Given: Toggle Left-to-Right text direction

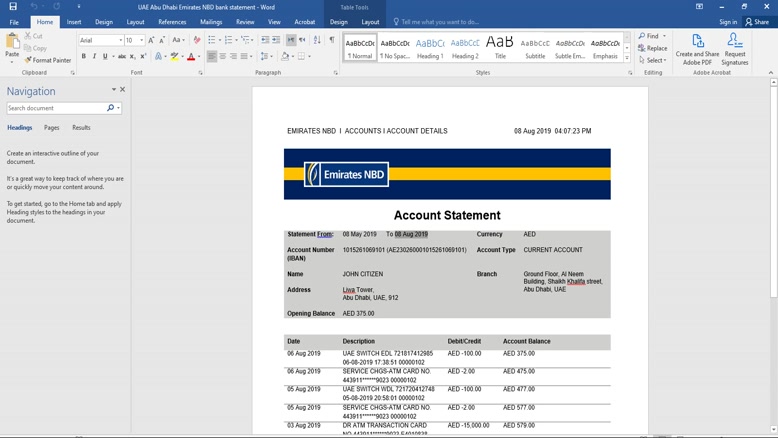Looking at the screenshot, I should (291, 40).
